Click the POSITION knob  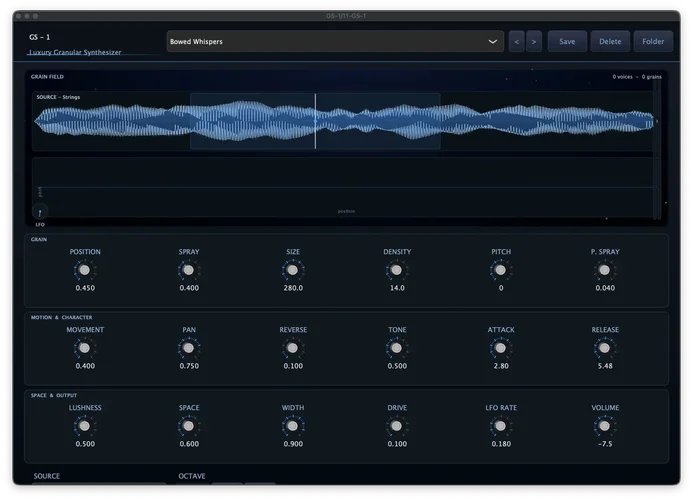84,270
